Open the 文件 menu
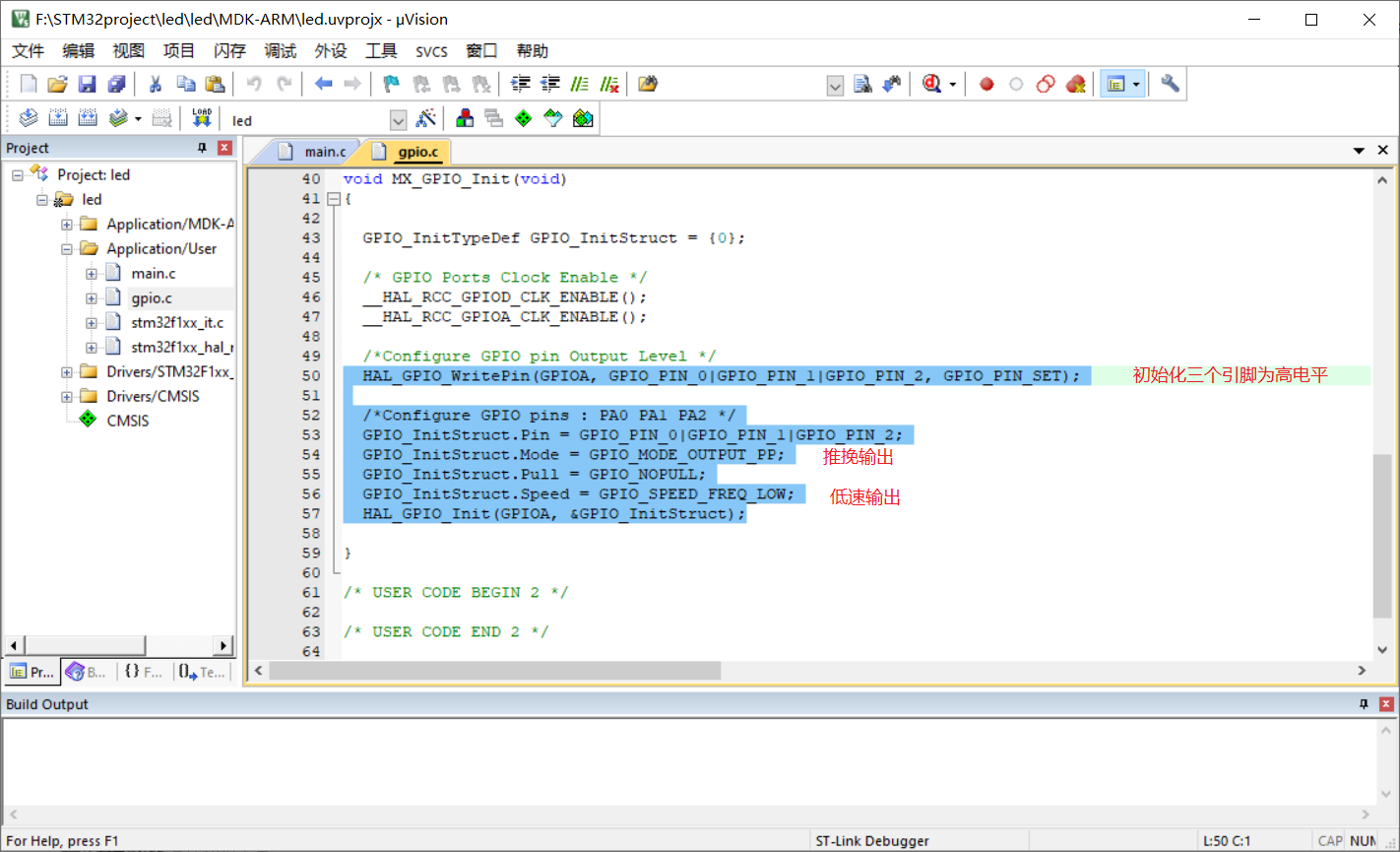1400x852 pixels. pos(29,51)
